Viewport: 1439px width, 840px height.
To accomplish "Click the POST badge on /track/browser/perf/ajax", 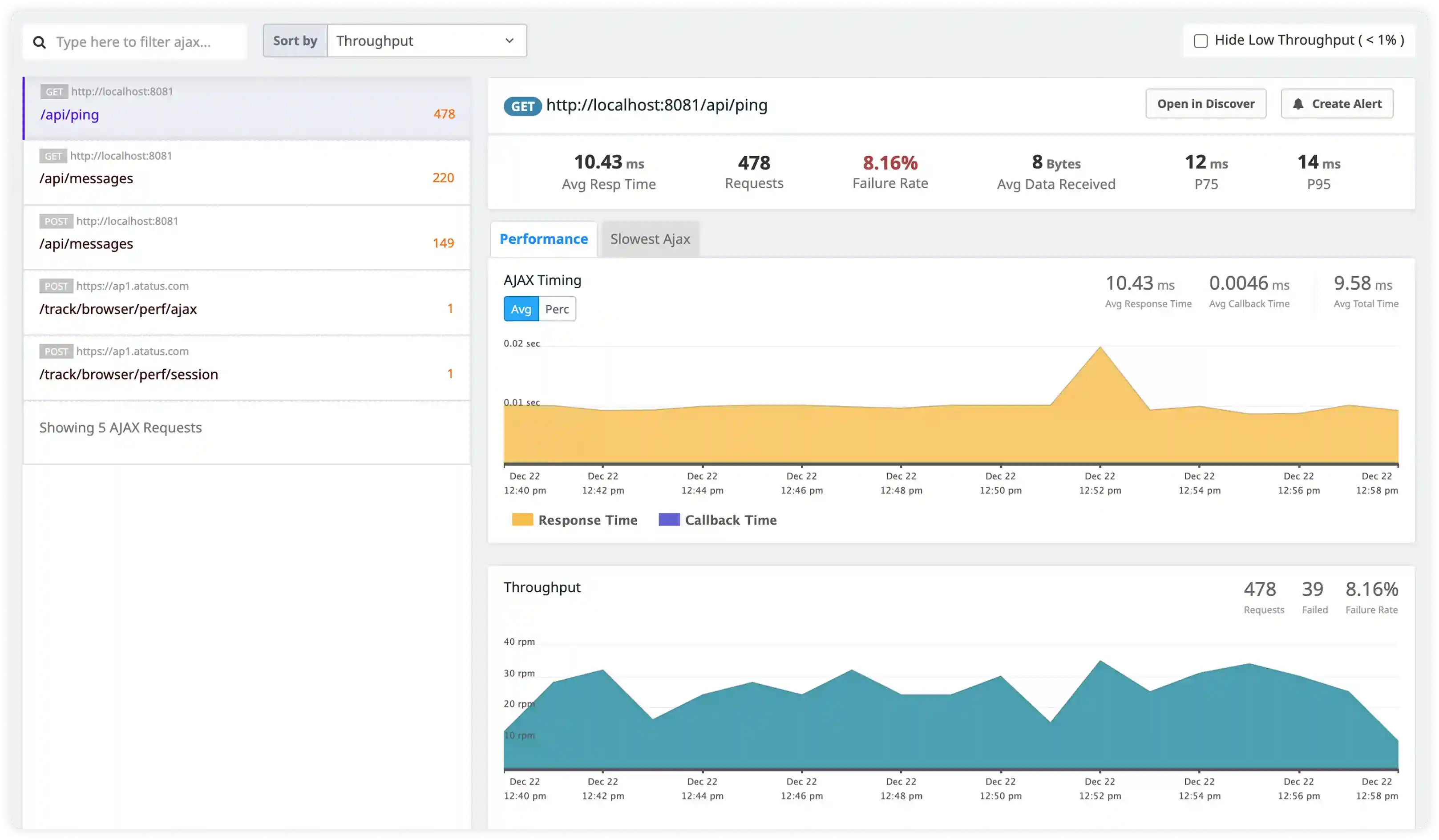I will (x=56, y=286).
